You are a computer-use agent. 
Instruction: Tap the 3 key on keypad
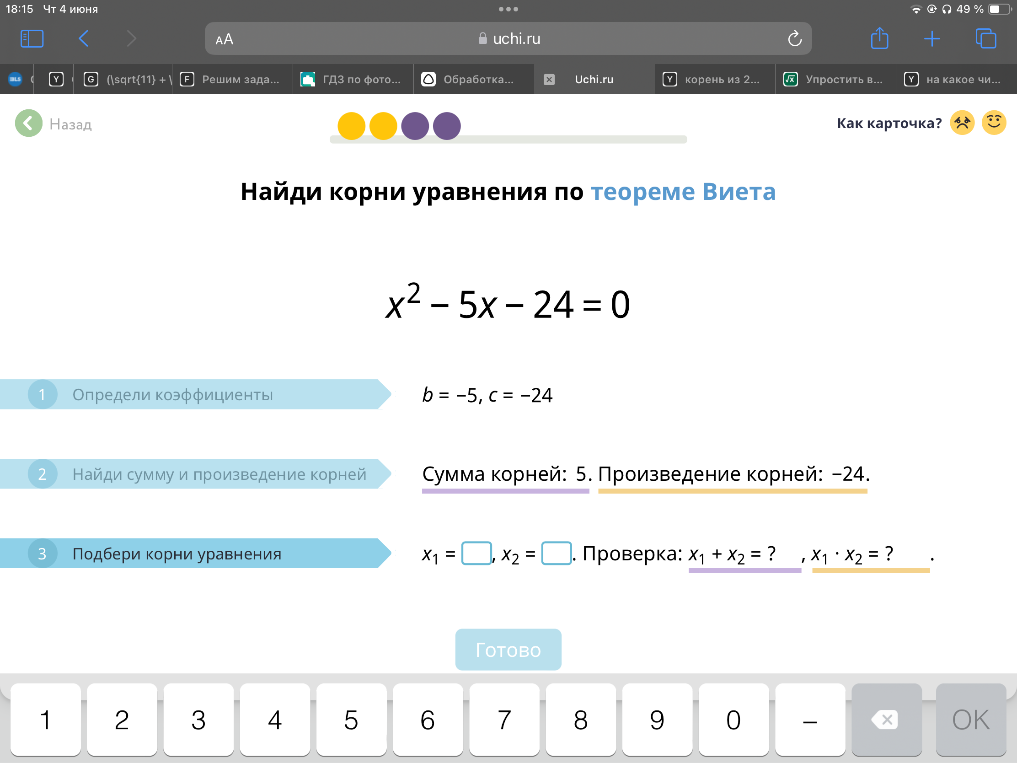198,720
